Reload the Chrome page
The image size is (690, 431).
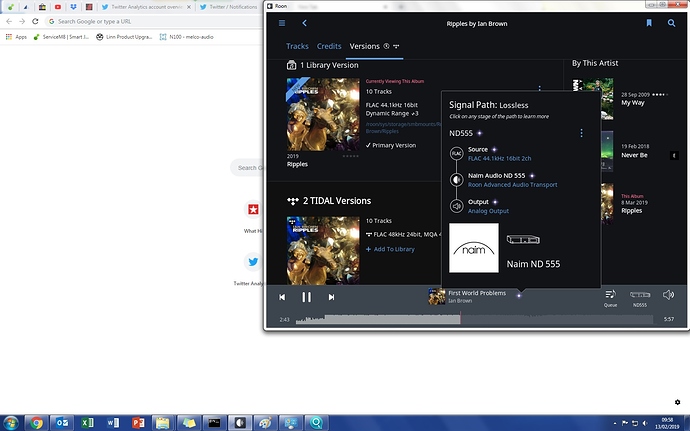point(35,21)
